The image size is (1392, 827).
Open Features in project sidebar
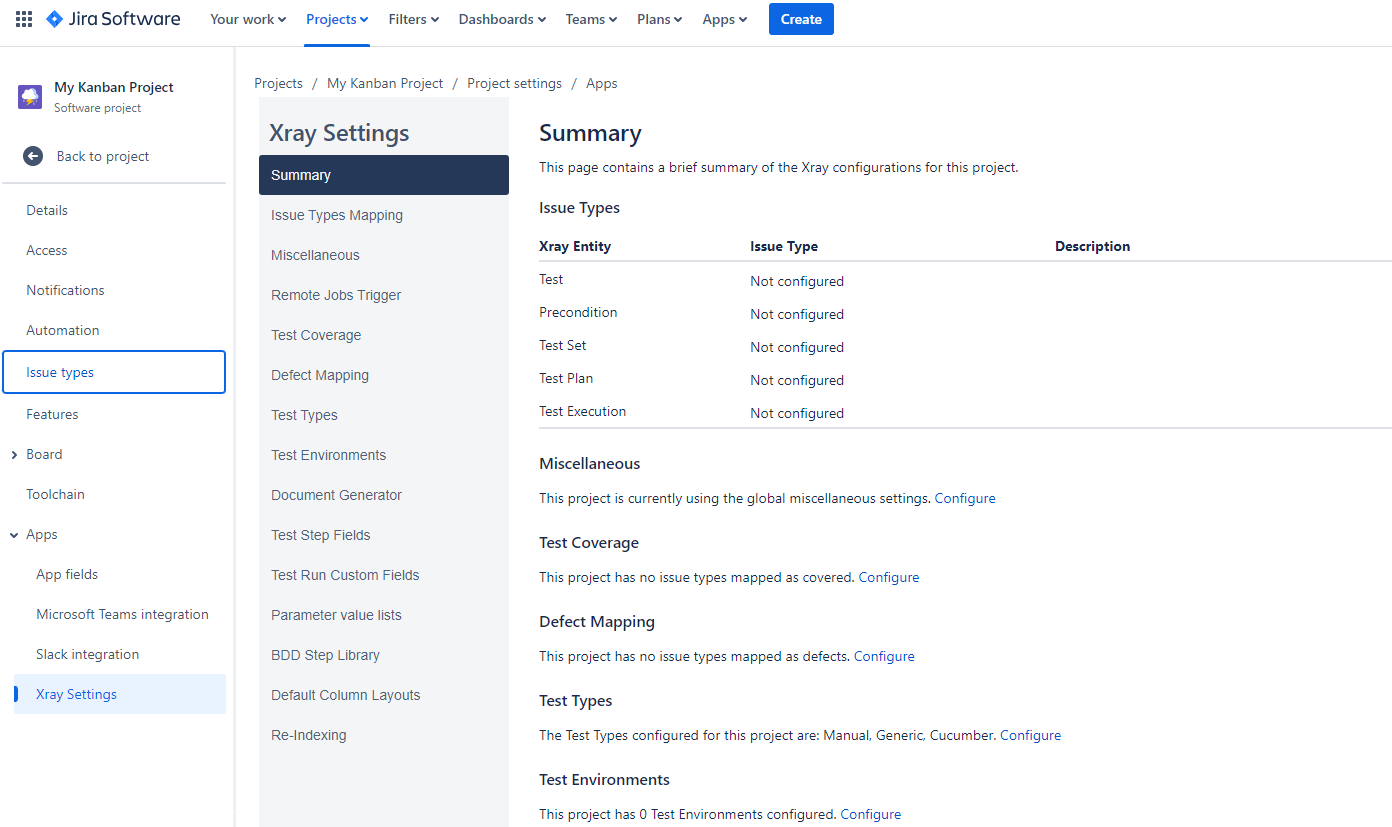114,414
